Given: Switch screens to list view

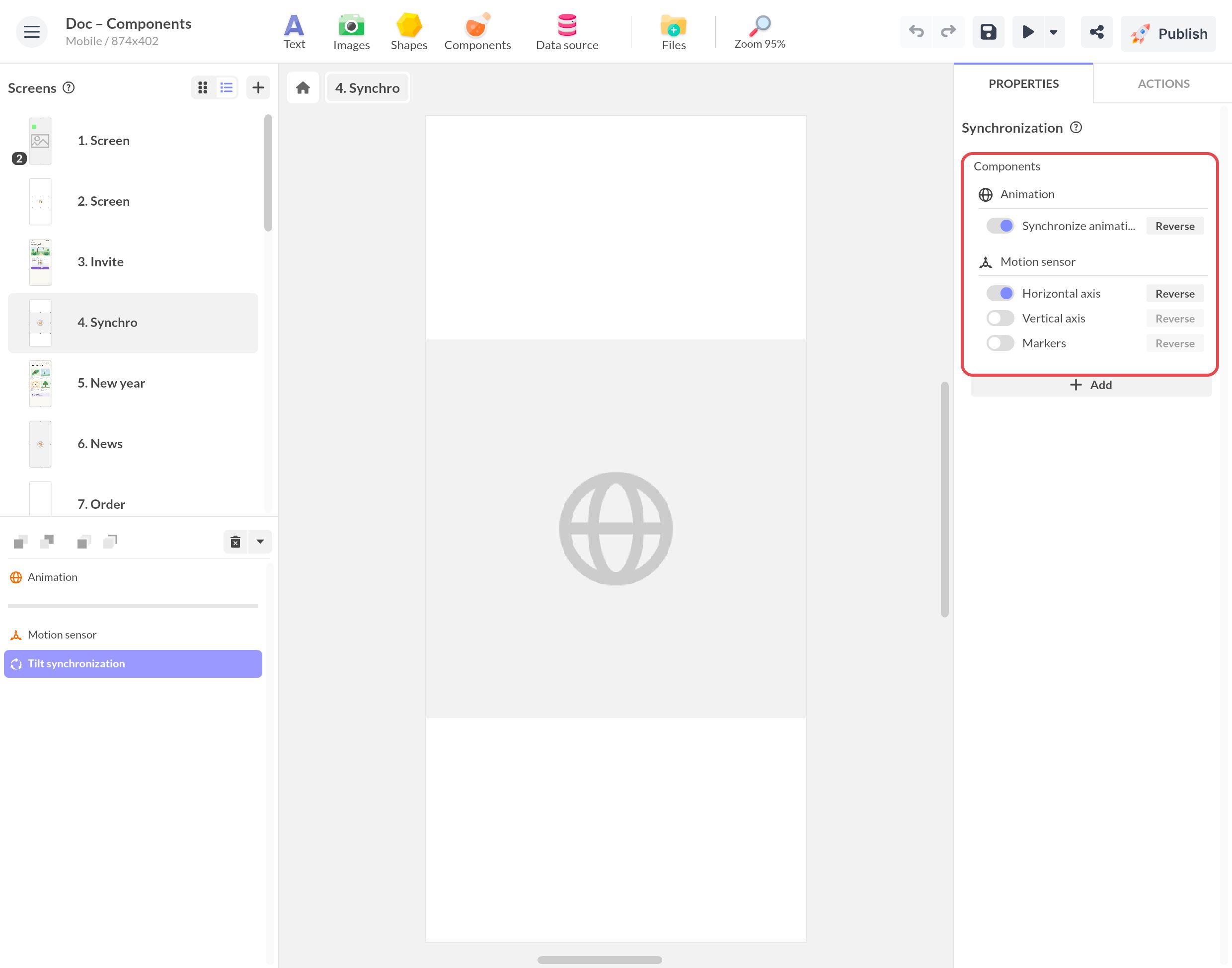Looking at the screenshot, I should 227,87.
